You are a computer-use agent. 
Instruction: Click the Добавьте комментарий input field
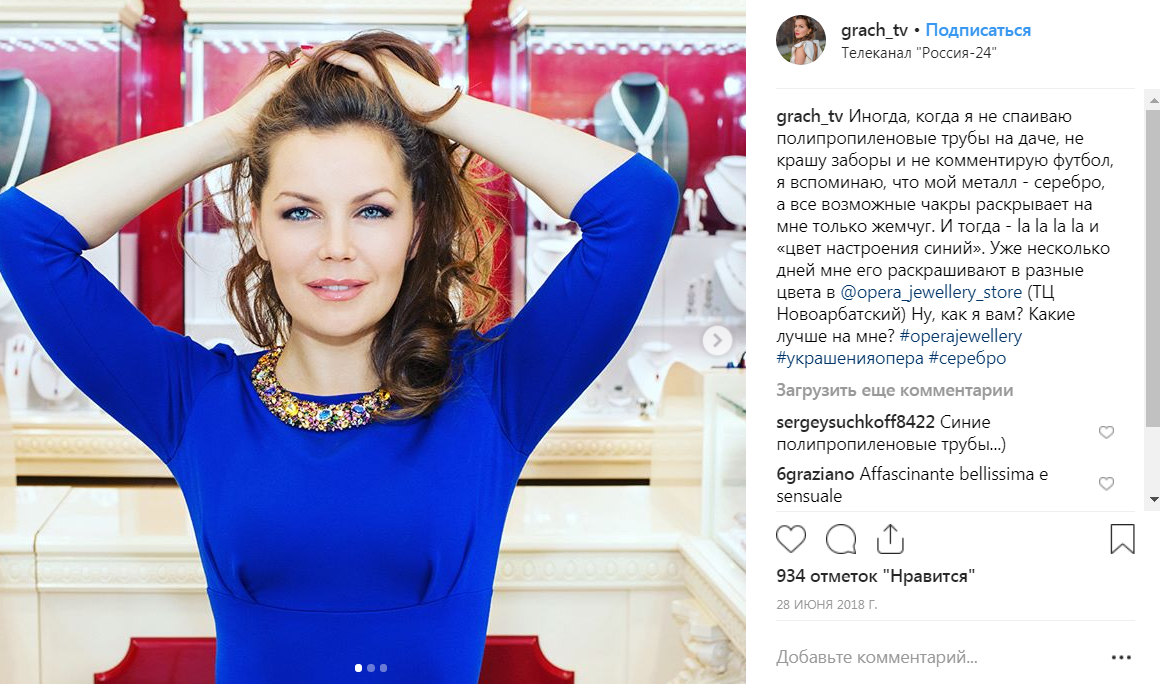pyautogui.click(x=936, y=657)
